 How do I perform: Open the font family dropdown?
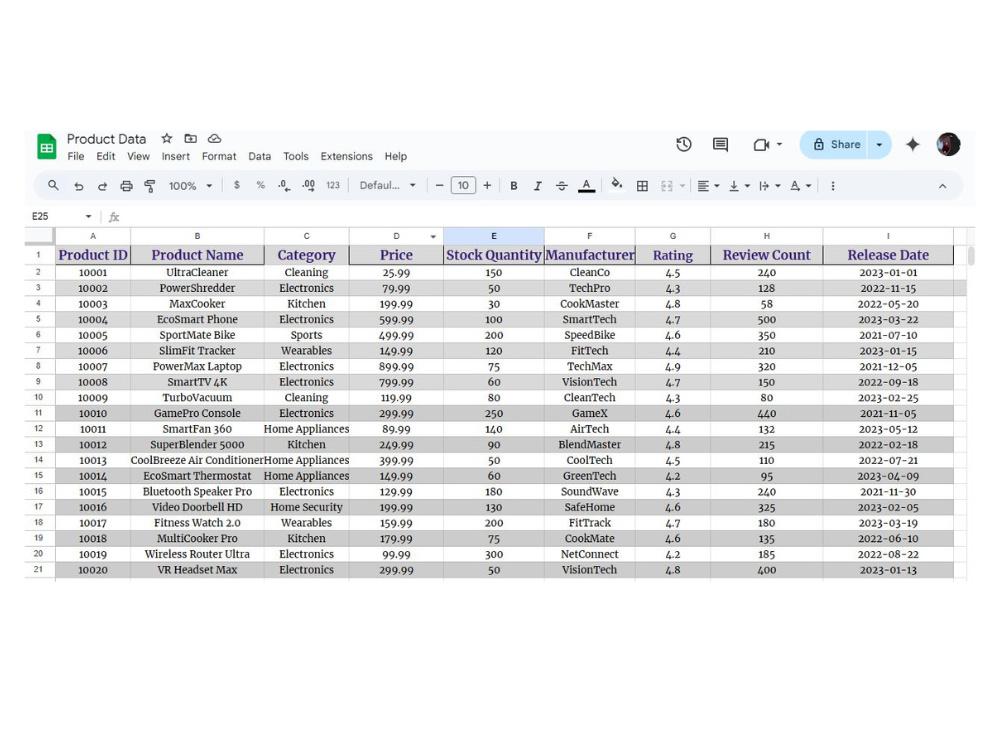click(x=387, y=186)
